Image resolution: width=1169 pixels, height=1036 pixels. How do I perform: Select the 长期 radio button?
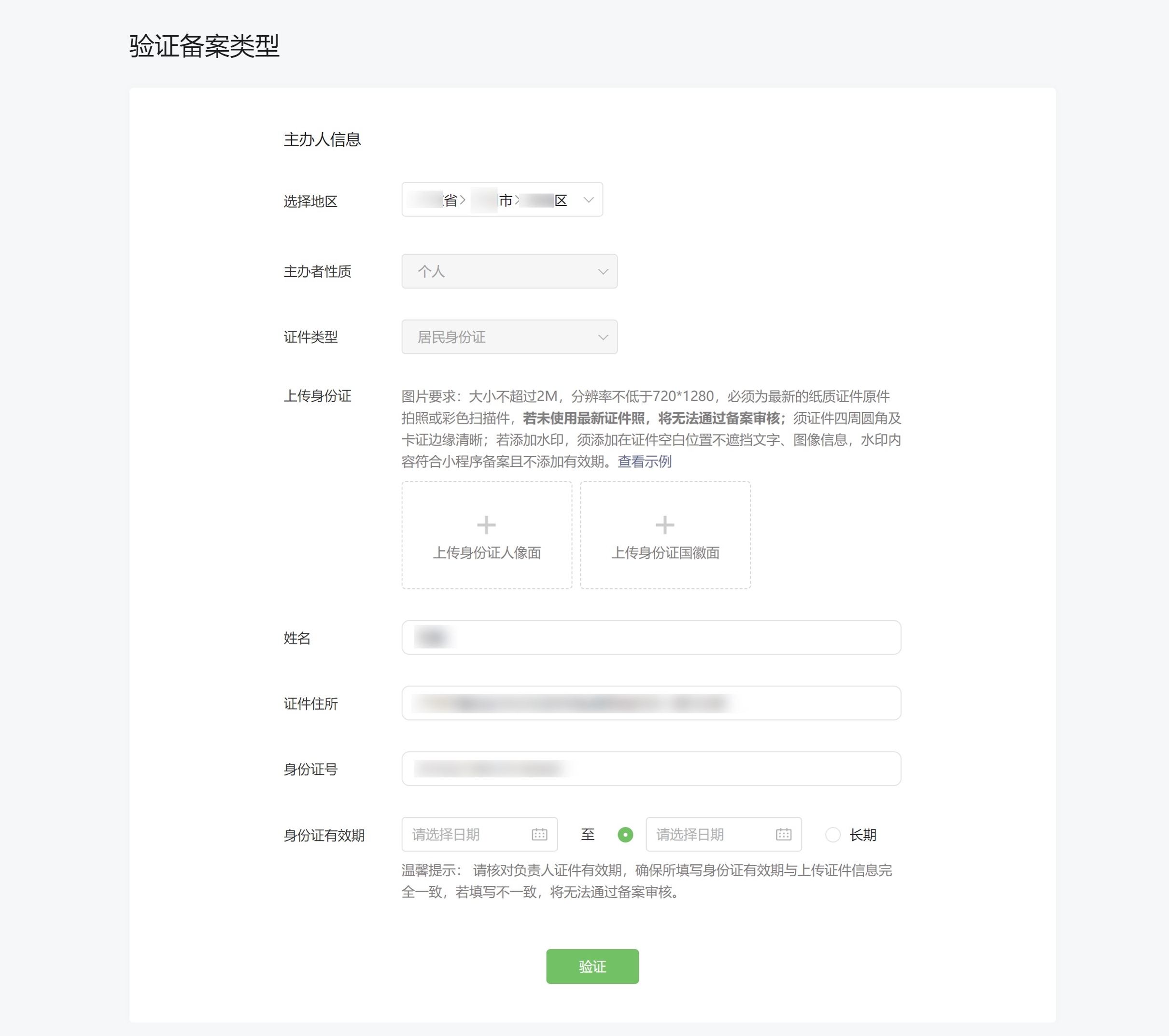833,835
